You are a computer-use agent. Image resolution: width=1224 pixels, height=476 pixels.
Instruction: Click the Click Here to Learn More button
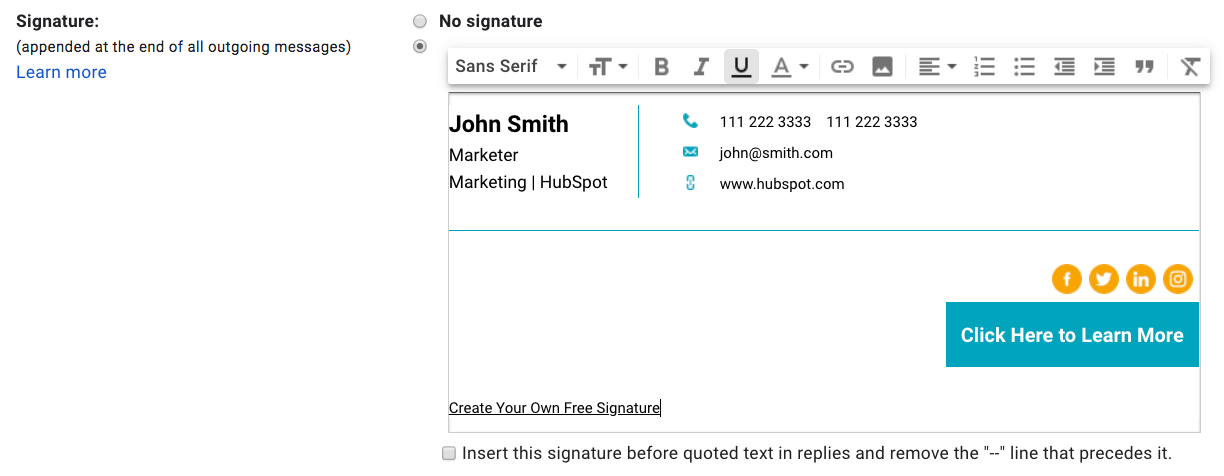[1072, 335]
